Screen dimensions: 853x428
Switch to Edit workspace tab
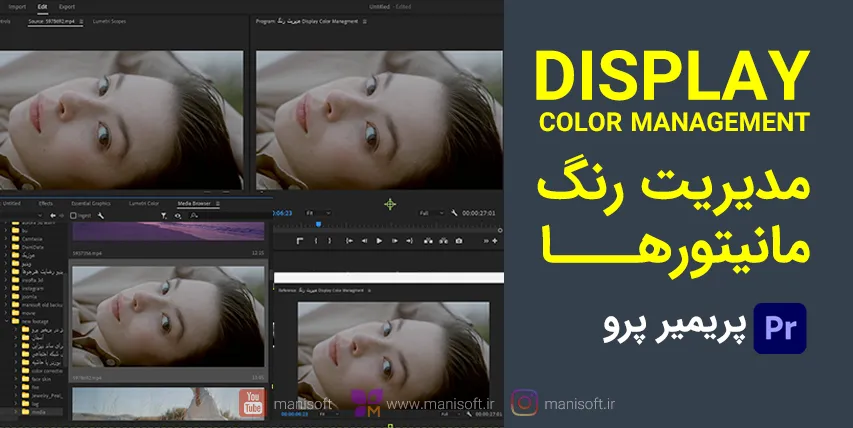tap(42, 7)
